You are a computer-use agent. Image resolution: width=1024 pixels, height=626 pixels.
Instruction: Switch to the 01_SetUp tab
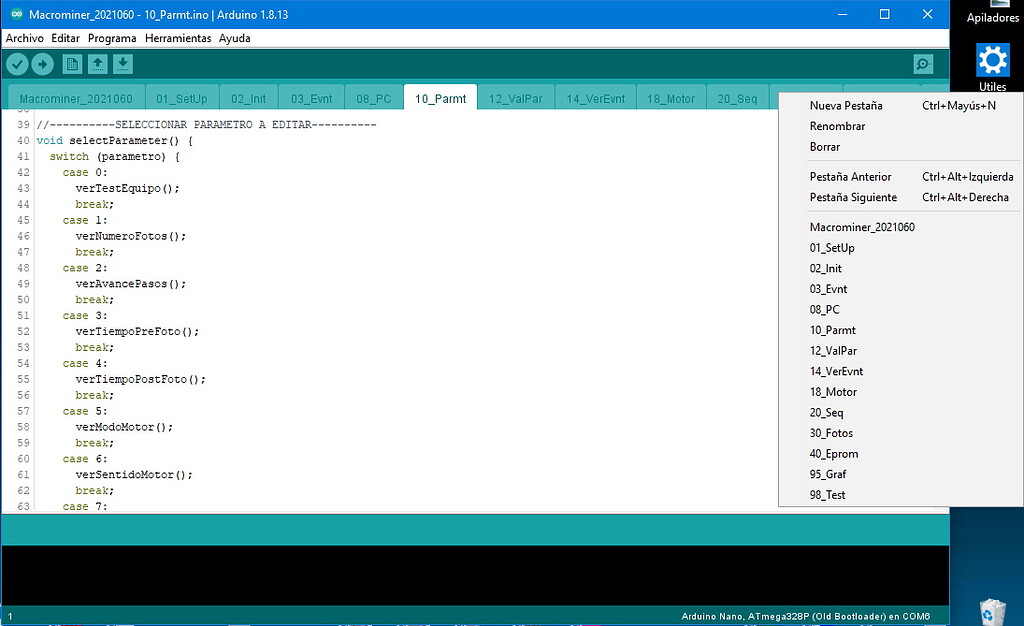click(182, 96)
